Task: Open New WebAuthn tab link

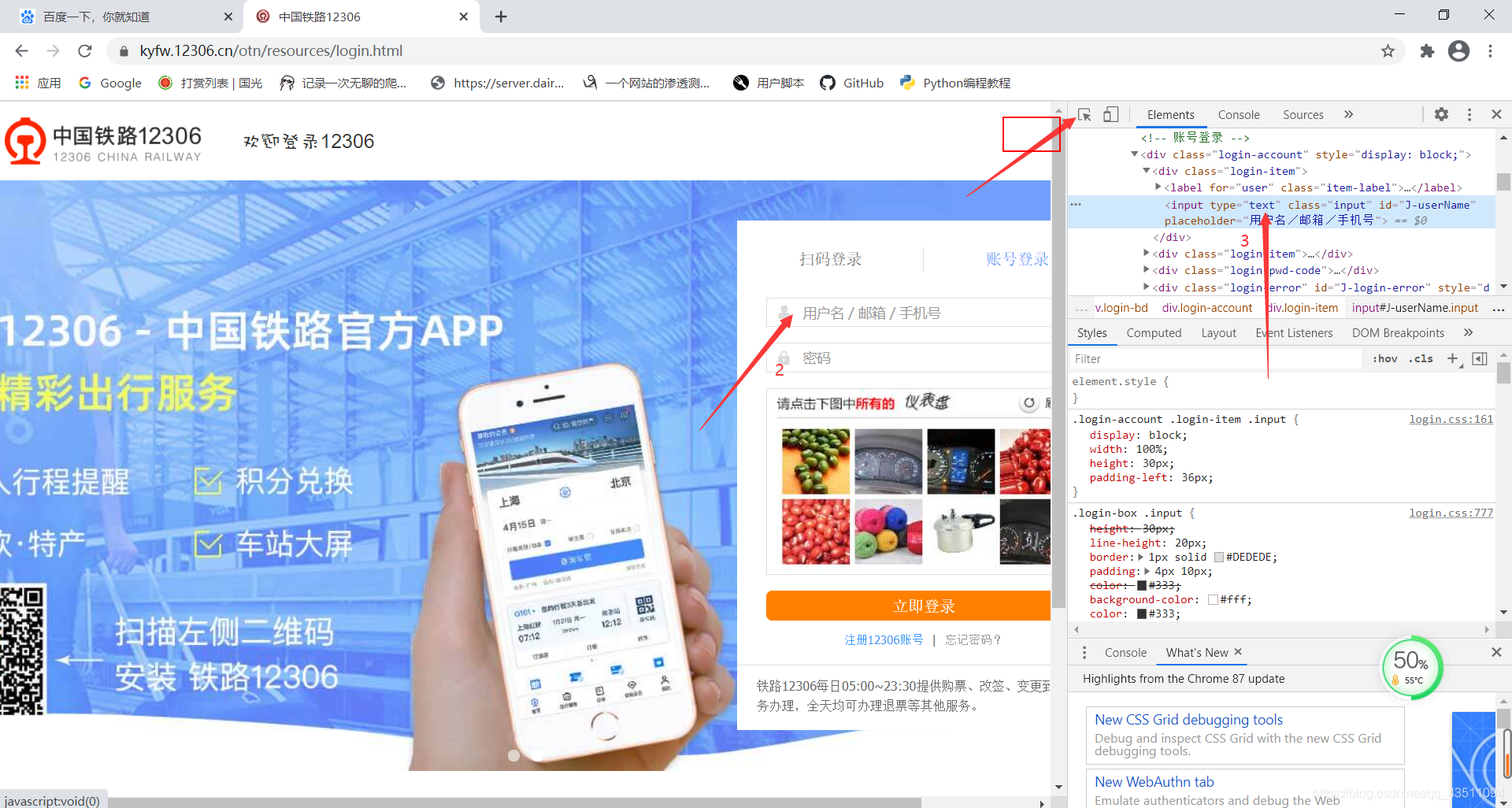Action: (x=1154, y=782)
